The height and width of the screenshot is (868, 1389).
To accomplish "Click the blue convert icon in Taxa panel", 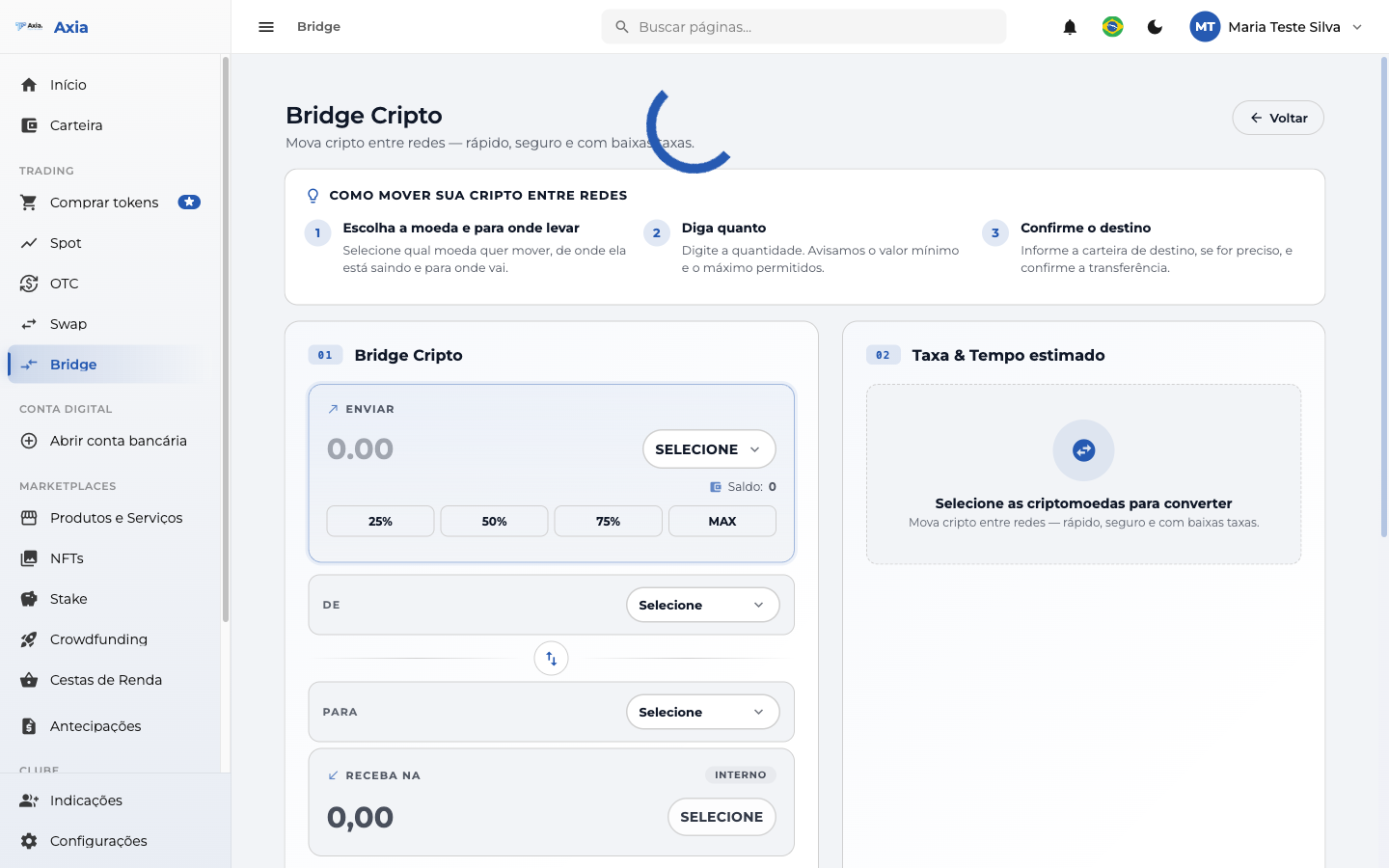I will (1084, 450).
